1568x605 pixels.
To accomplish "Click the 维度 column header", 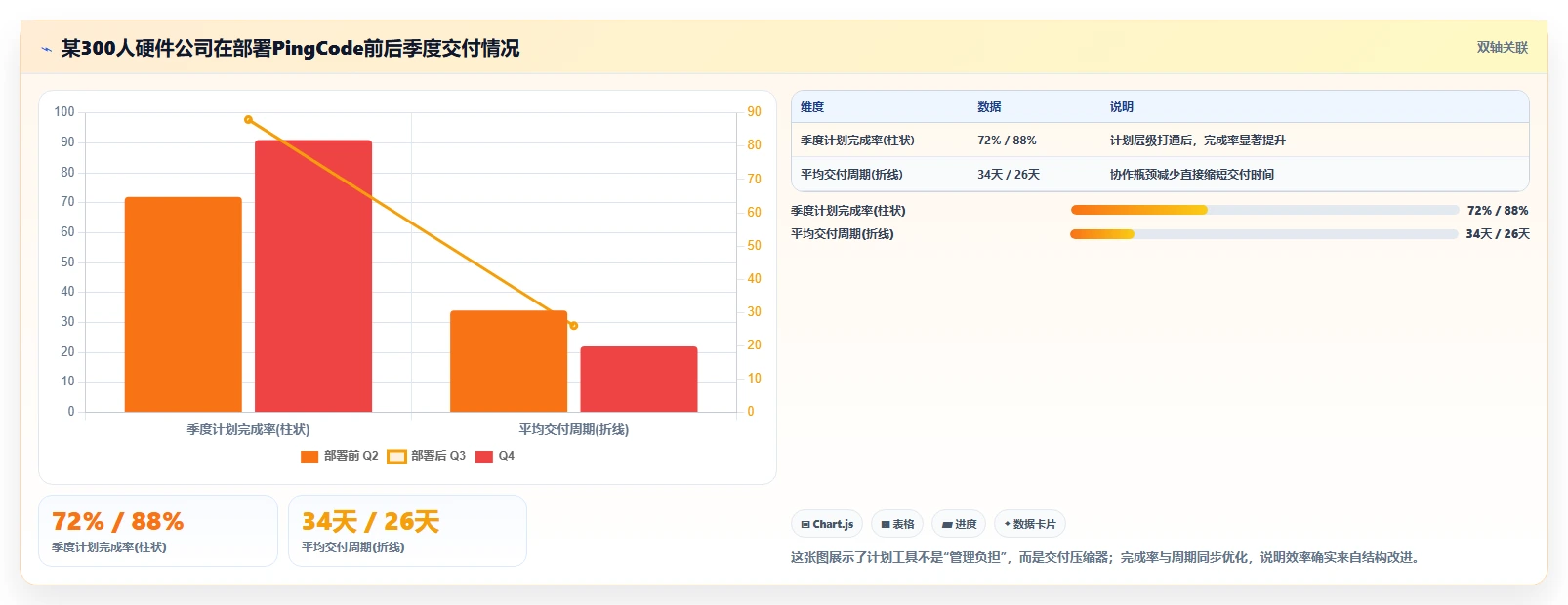I will tap(812, 107).
